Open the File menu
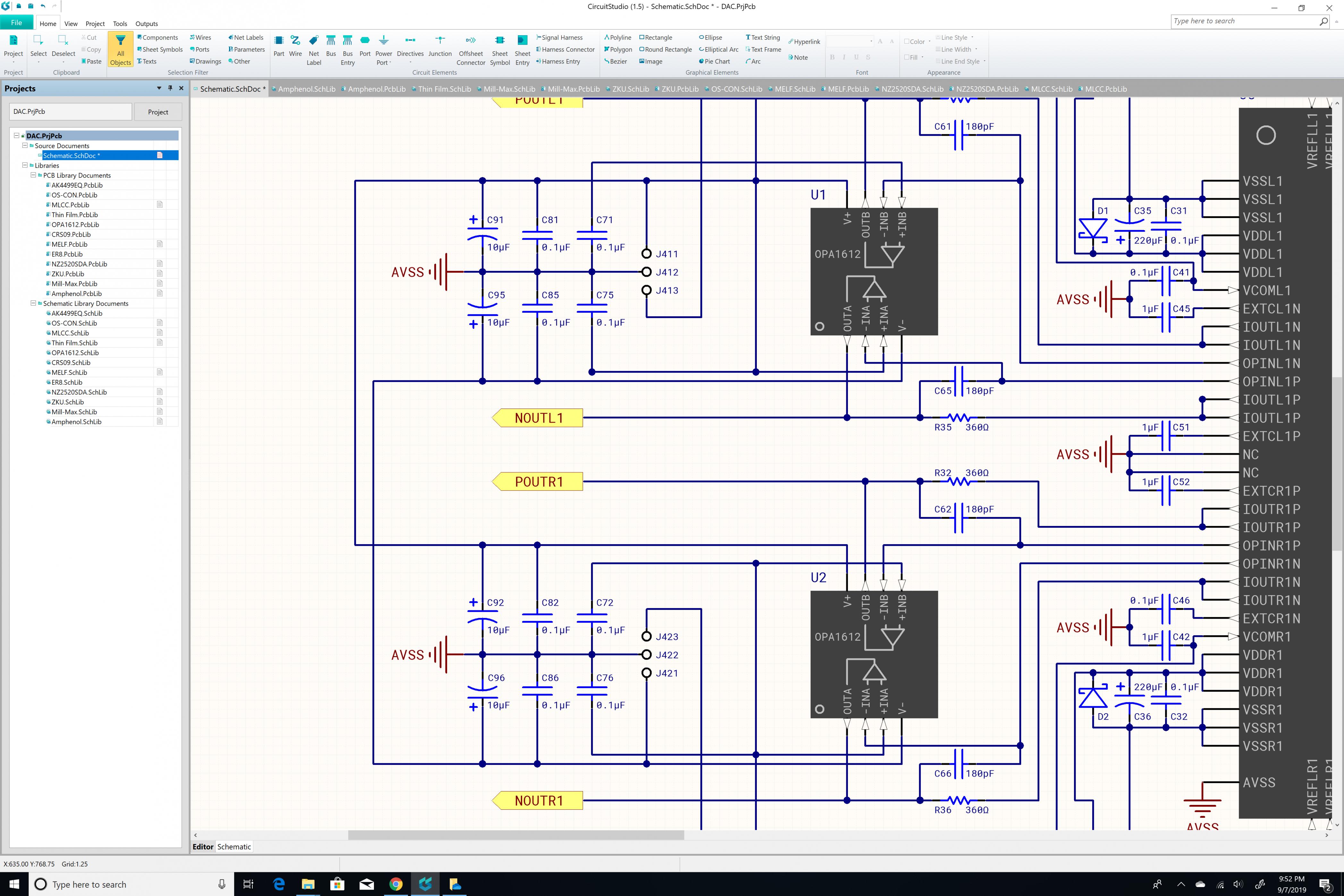 pos(17,23)
